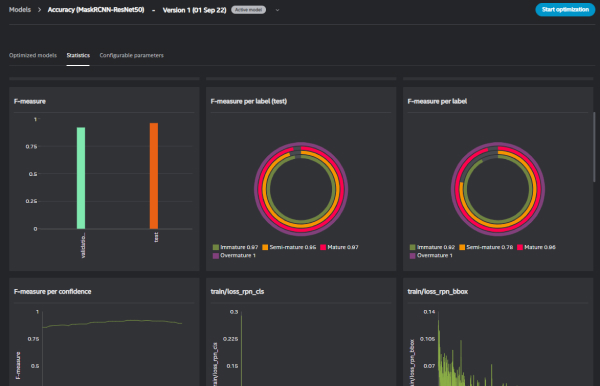This screenshot has height=386, width=600.
Task: Click the Version 1 (01 Sep 22) text
Action: pos(194,10)
